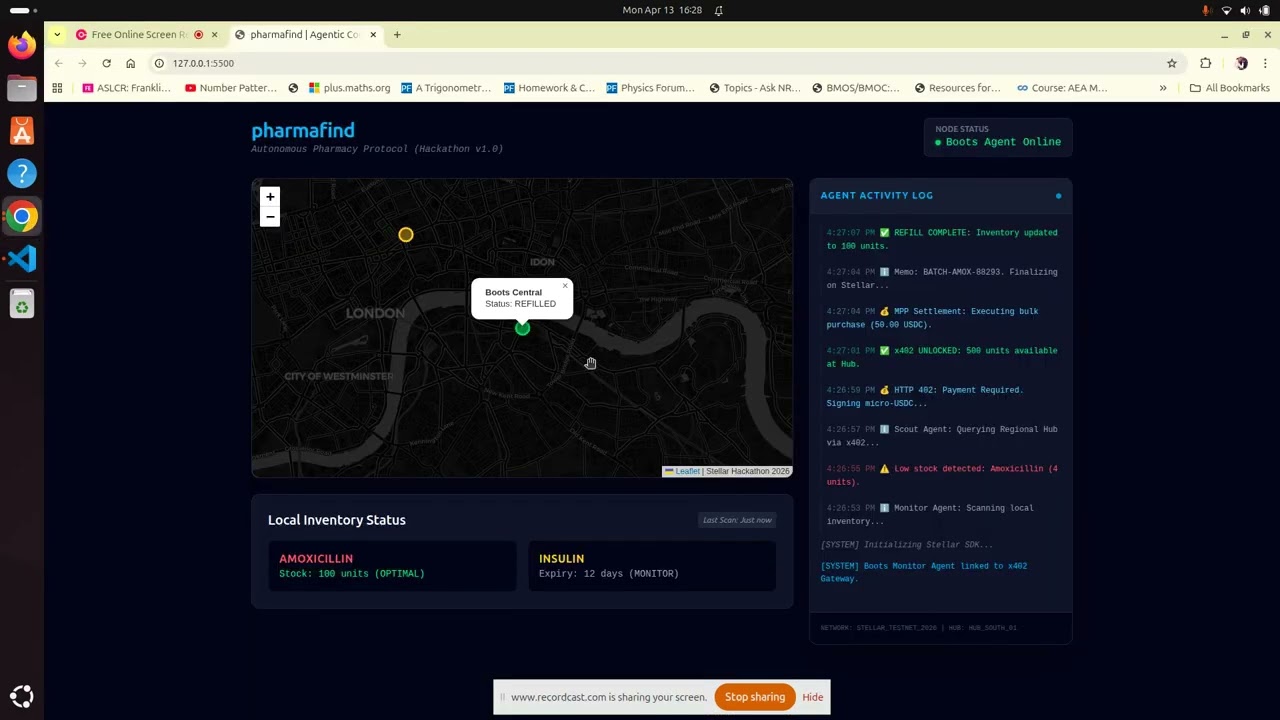
Task: Zoom out on the map
Action: (x=270, y=217)
